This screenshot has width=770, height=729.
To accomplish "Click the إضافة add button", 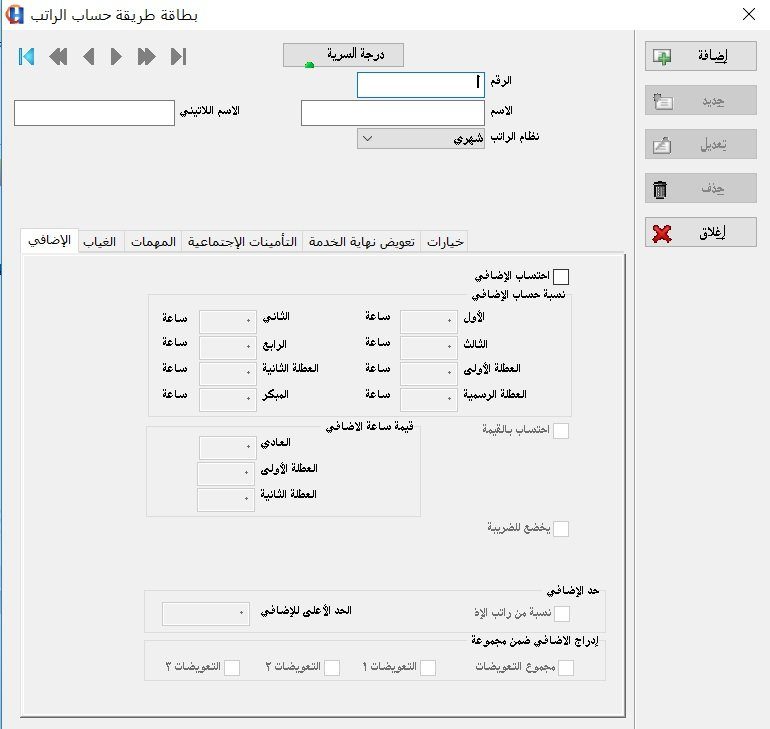I will [699, 57].
